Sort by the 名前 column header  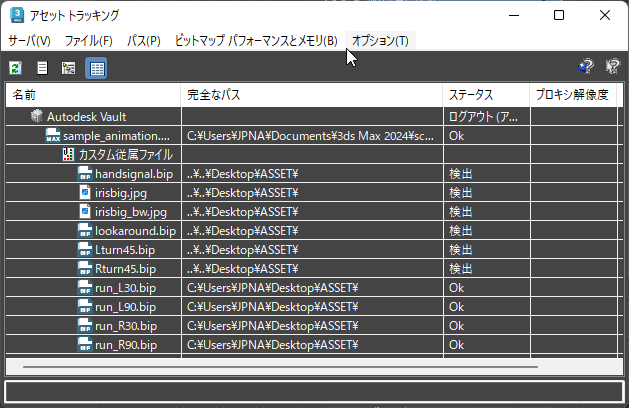[x=93, y=95]
